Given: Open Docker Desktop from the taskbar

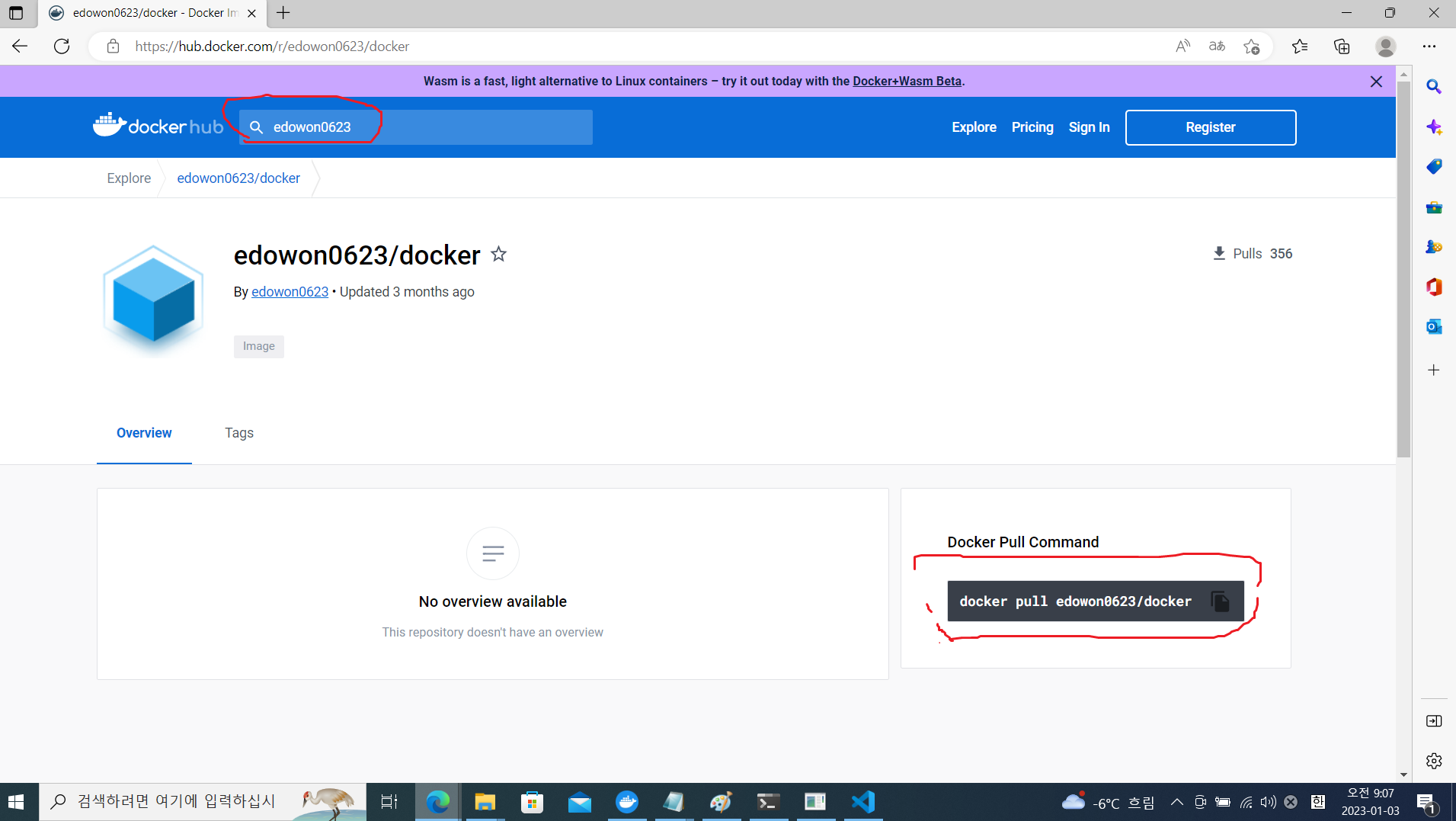Looking at the screenshot, I should pyautogui.click(x=626, y=801).
